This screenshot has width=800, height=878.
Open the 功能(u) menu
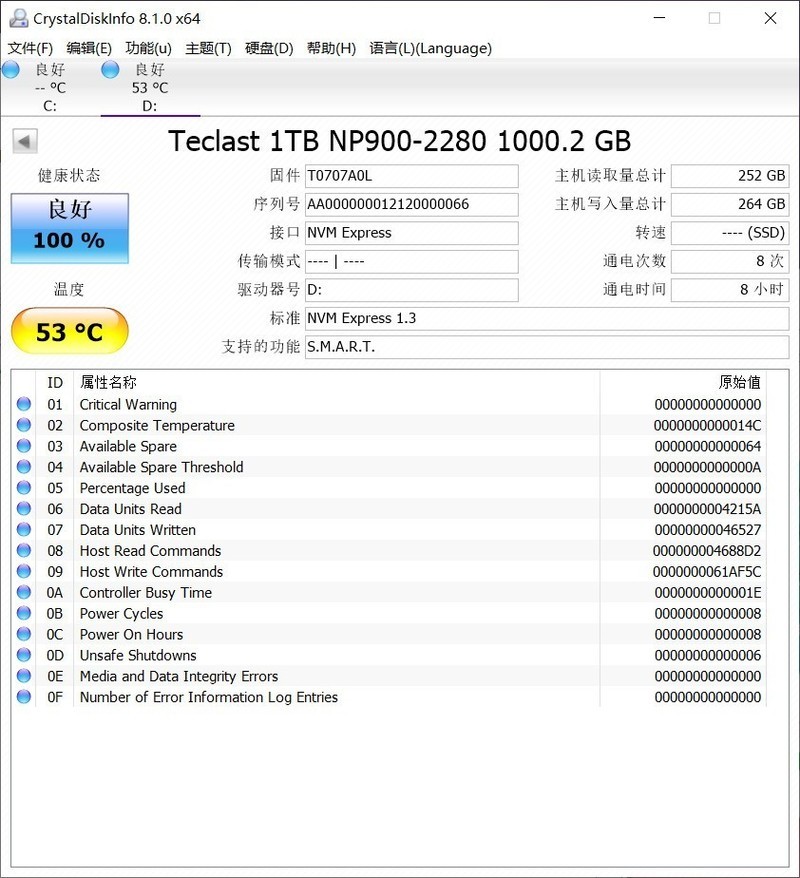151,48
